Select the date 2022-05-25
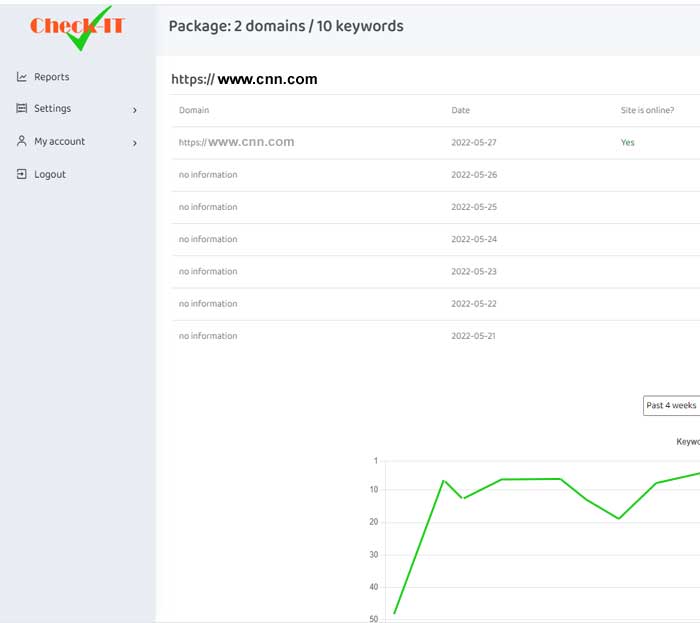 (x=474, y=207)
